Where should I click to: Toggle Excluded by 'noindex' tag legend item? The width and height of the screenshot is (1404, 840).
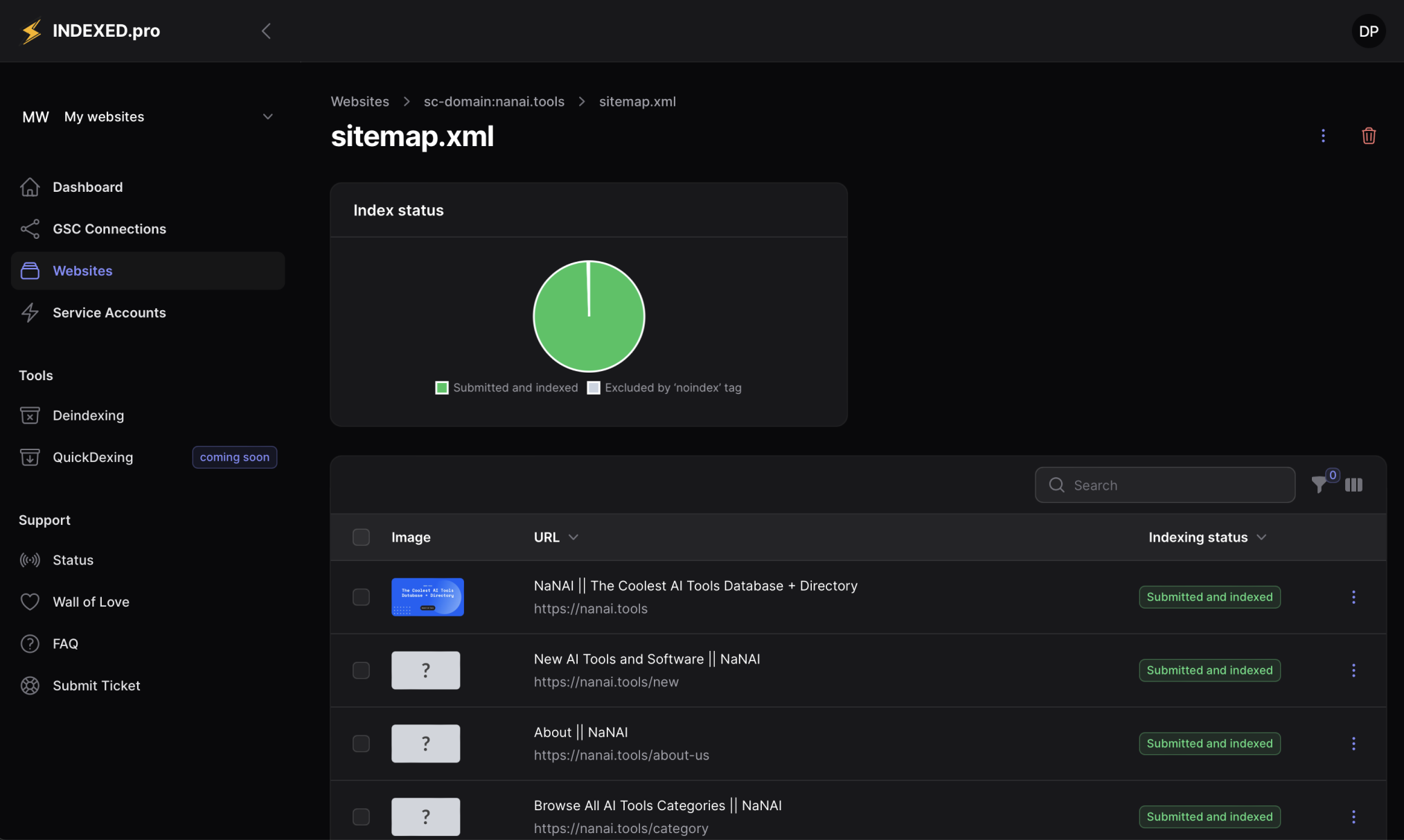click(x=664, y=388)
